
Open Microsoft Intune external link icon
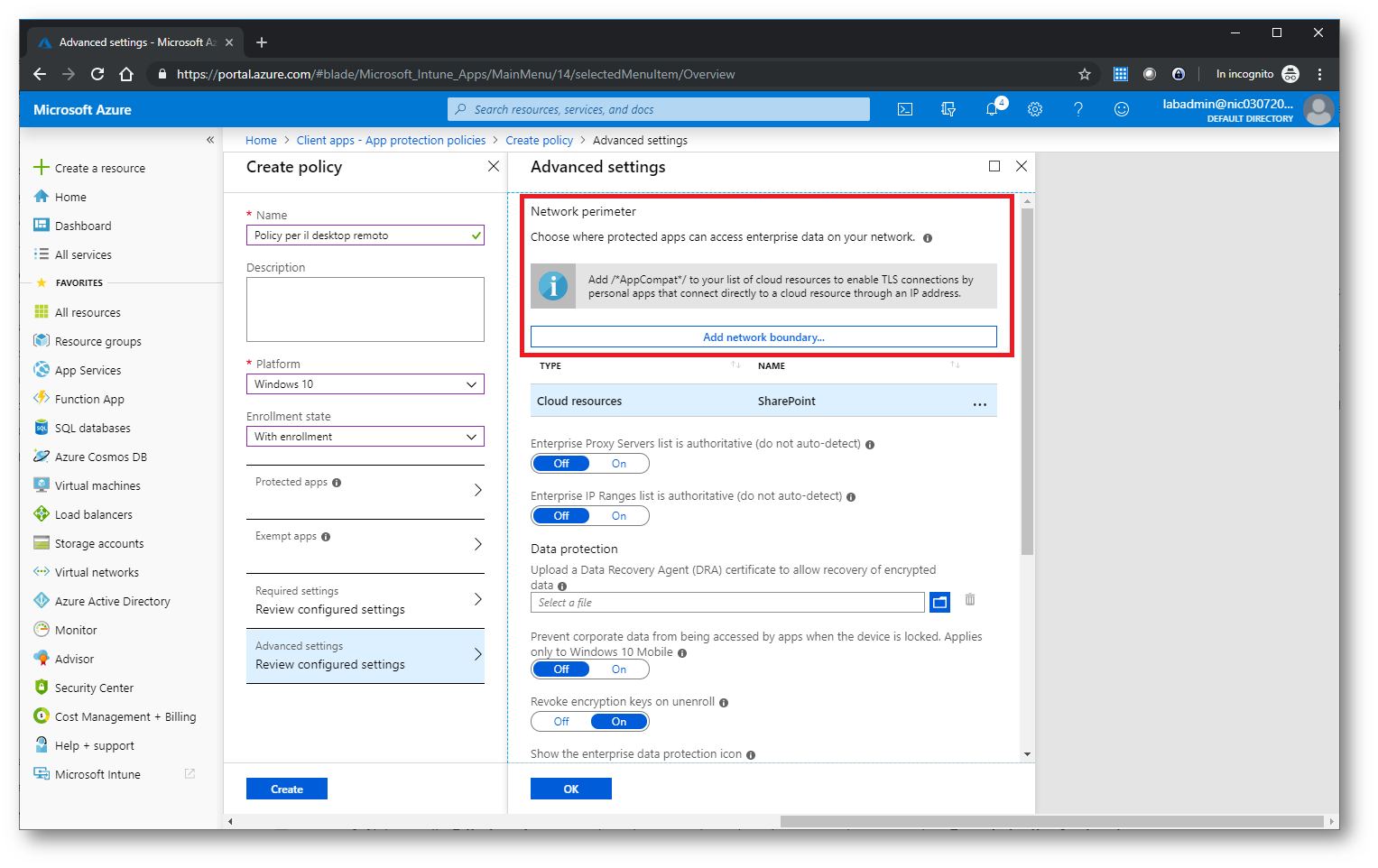(x=190, y=774)
